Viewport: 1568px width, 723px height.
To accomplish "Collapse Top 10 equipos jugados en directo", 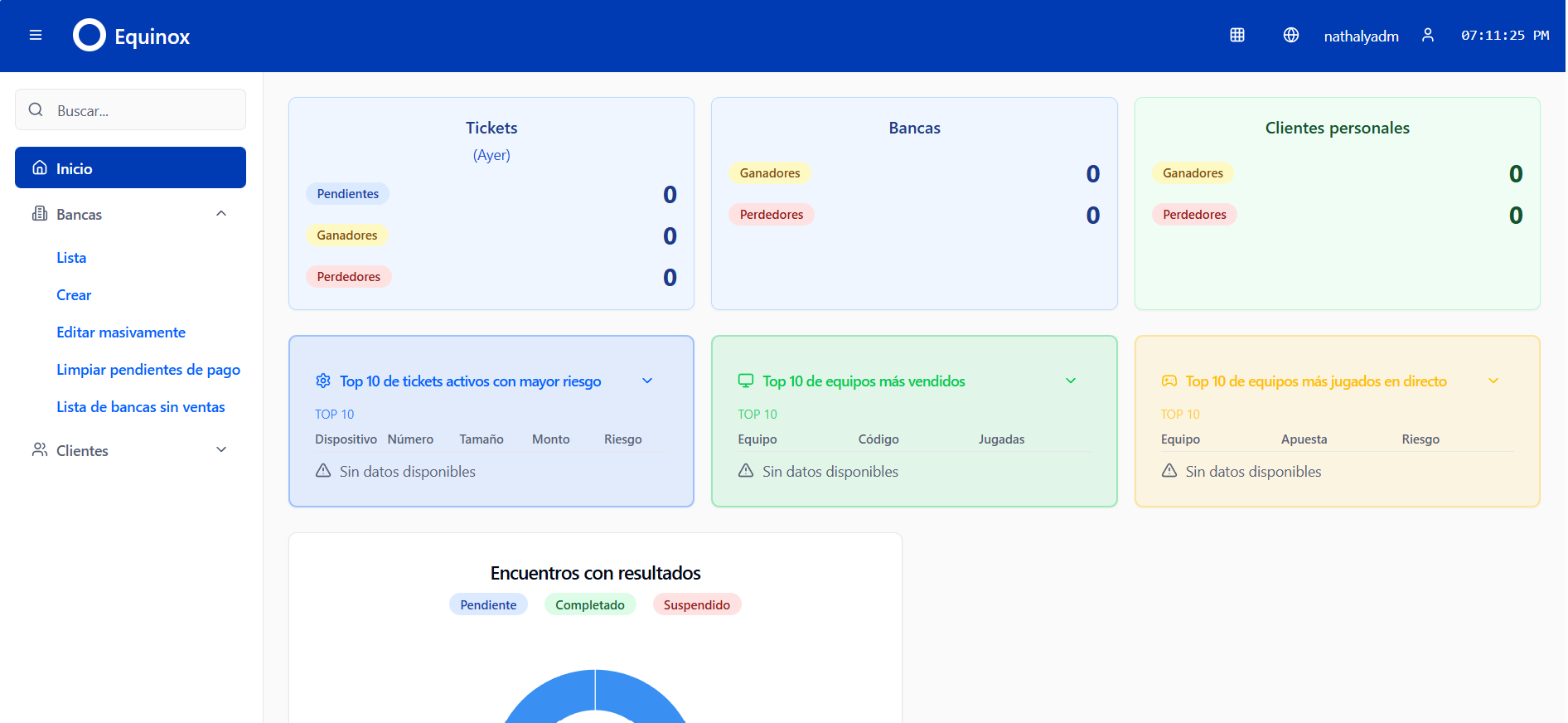I will pos(1493,381).
